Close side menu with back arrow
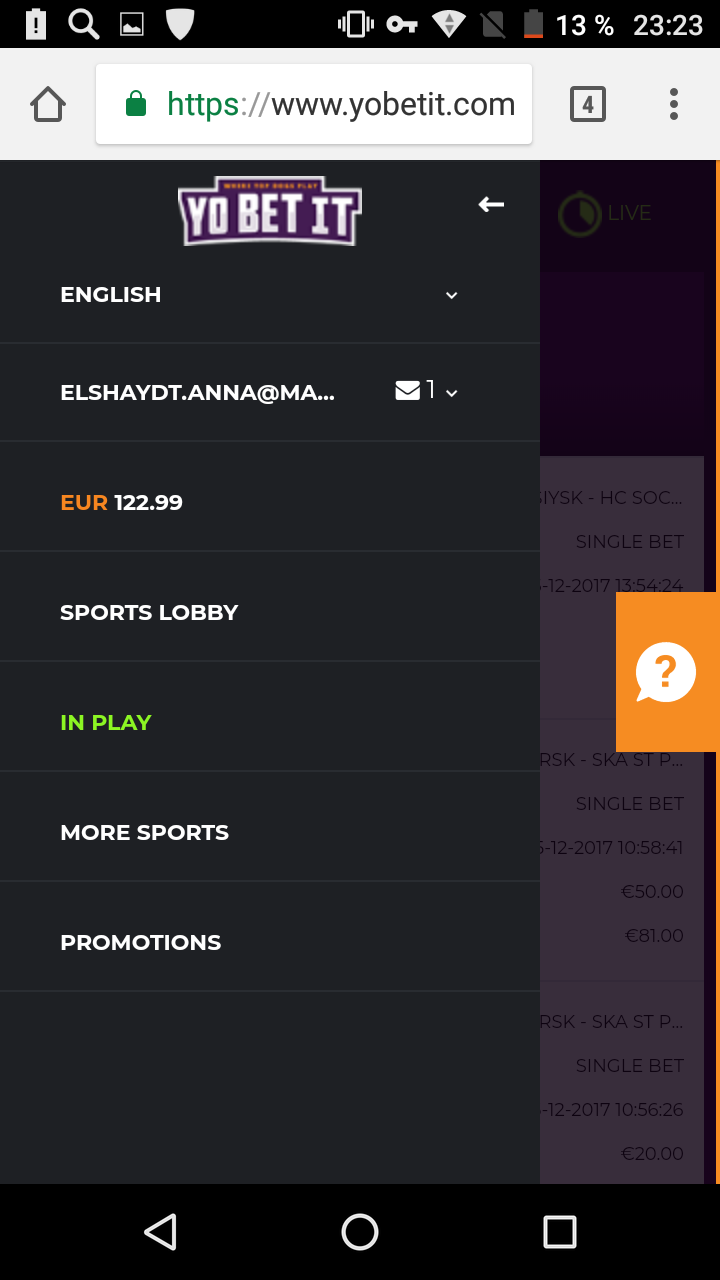Screen dimensions: 720x1280 coord(491,205)
